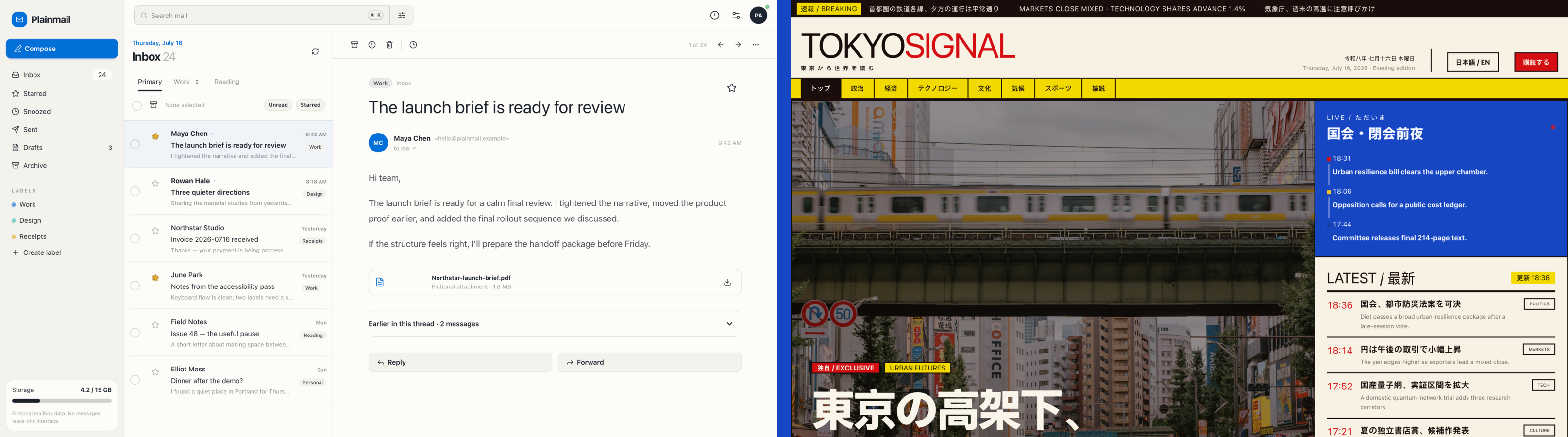This screenshot has width=1568, height=437.
Task: Toggle star on Field Notes email
Action: (155, 325)
